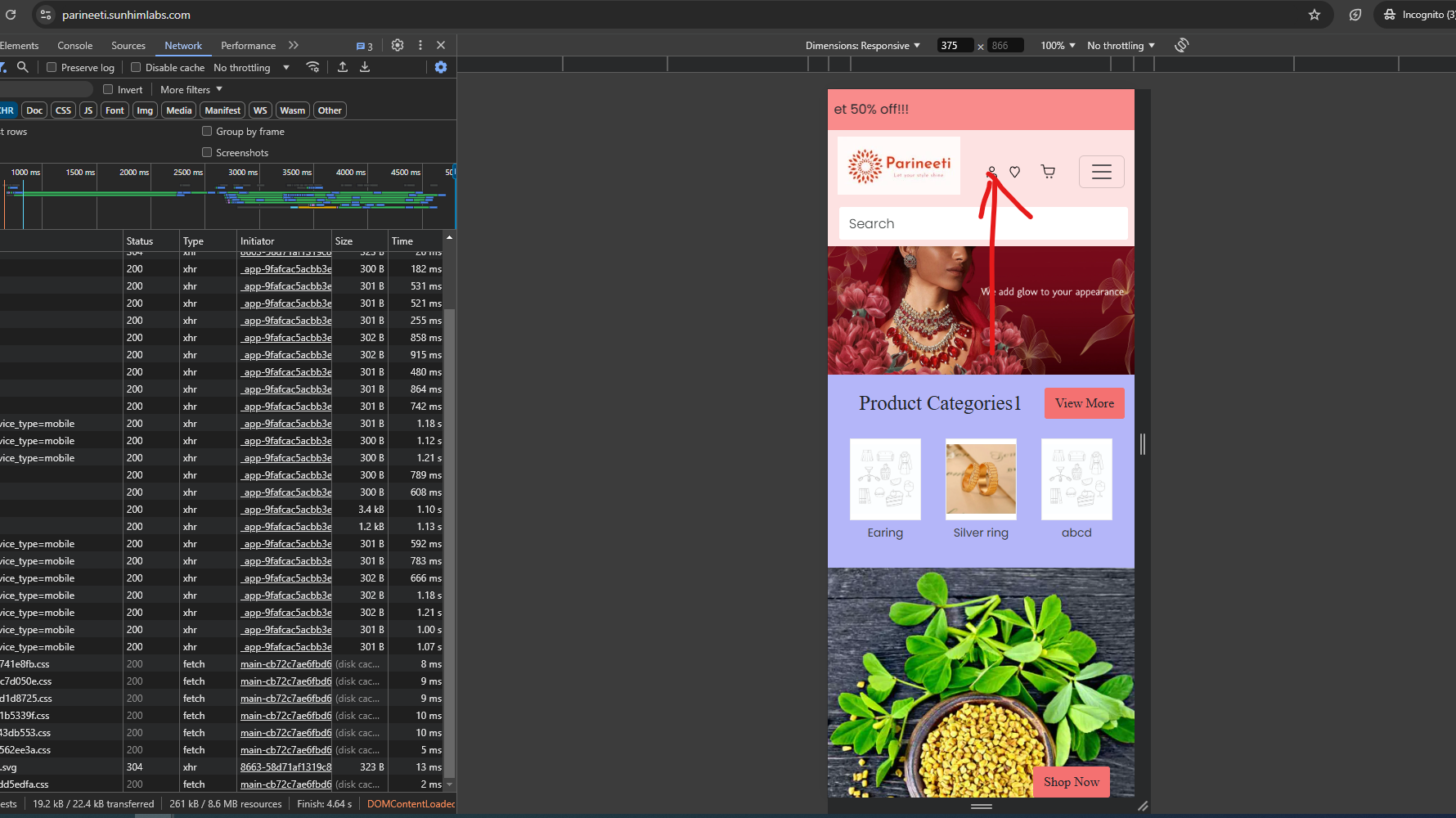Click the network search magnifier icon
Screen dimensions: 1456x818
tap(23, 67)
